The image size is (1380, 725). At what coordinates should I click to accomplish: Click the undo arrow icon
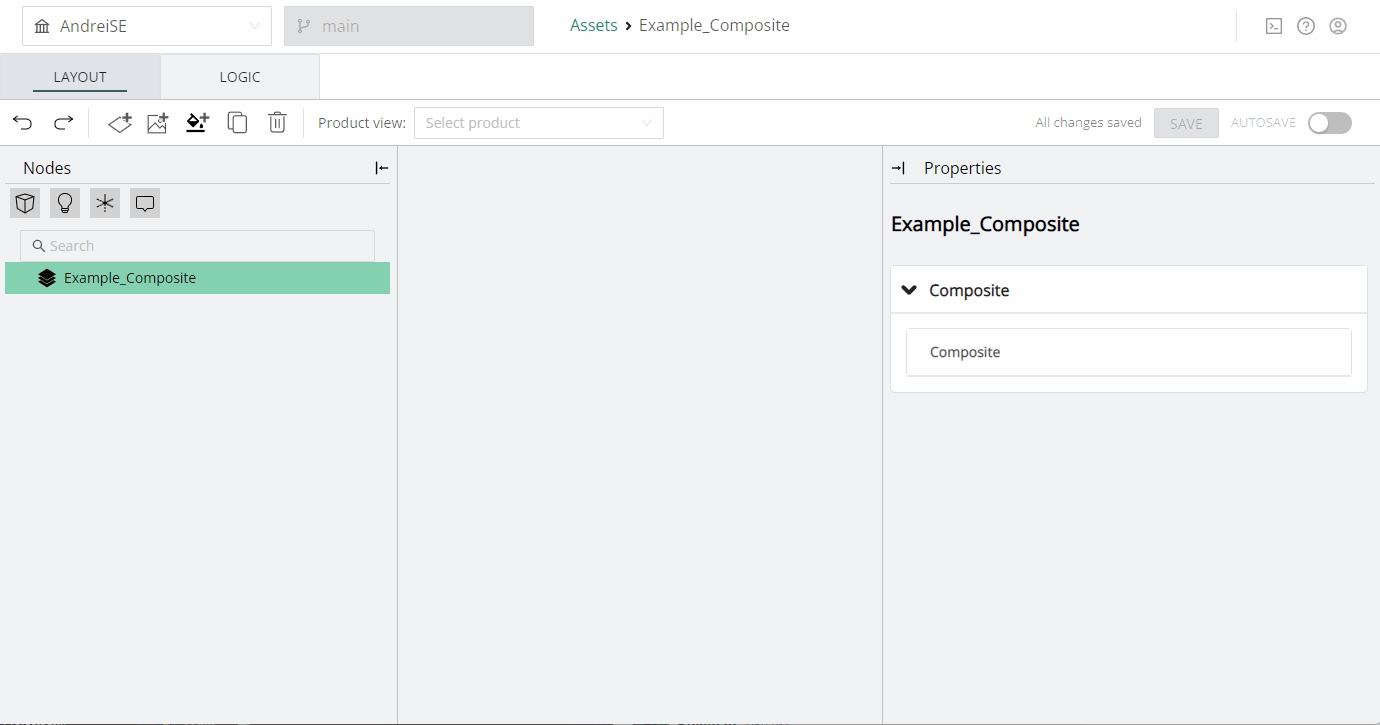point(23,123)
